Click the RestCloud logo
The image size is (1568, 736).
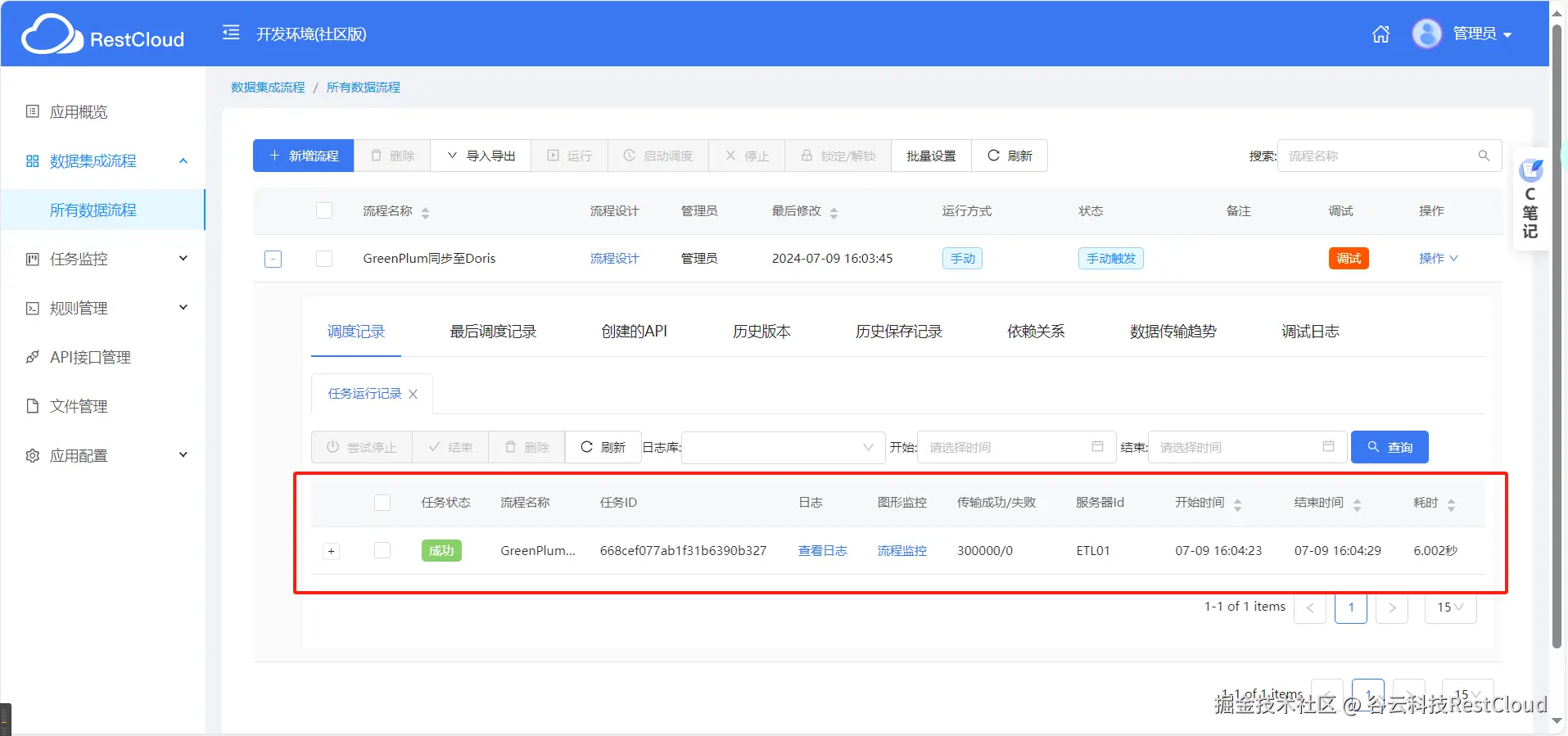pos(103,34)
